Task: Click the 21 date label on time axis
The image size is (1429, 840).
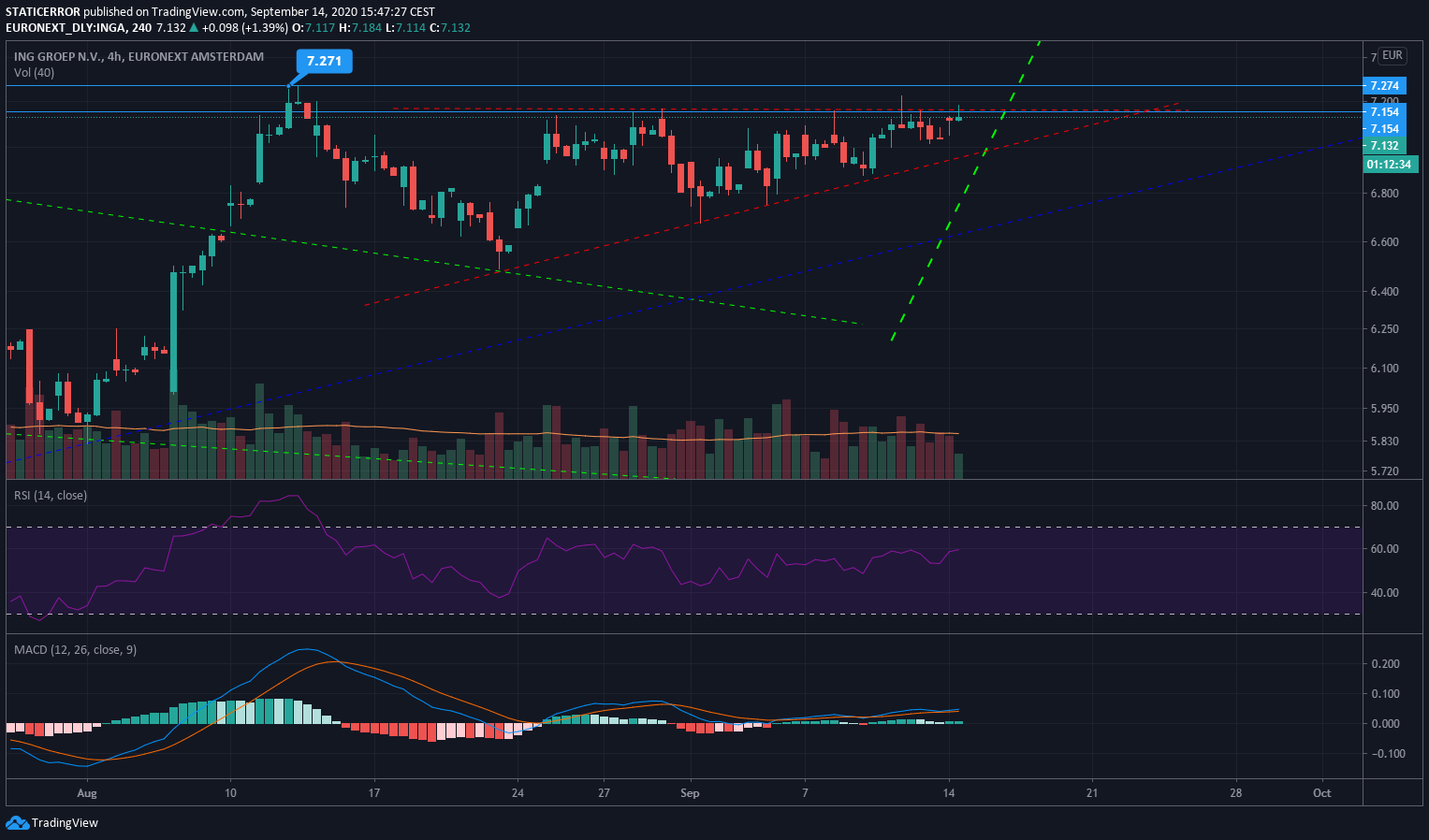Action: [x=1092, y=793]
